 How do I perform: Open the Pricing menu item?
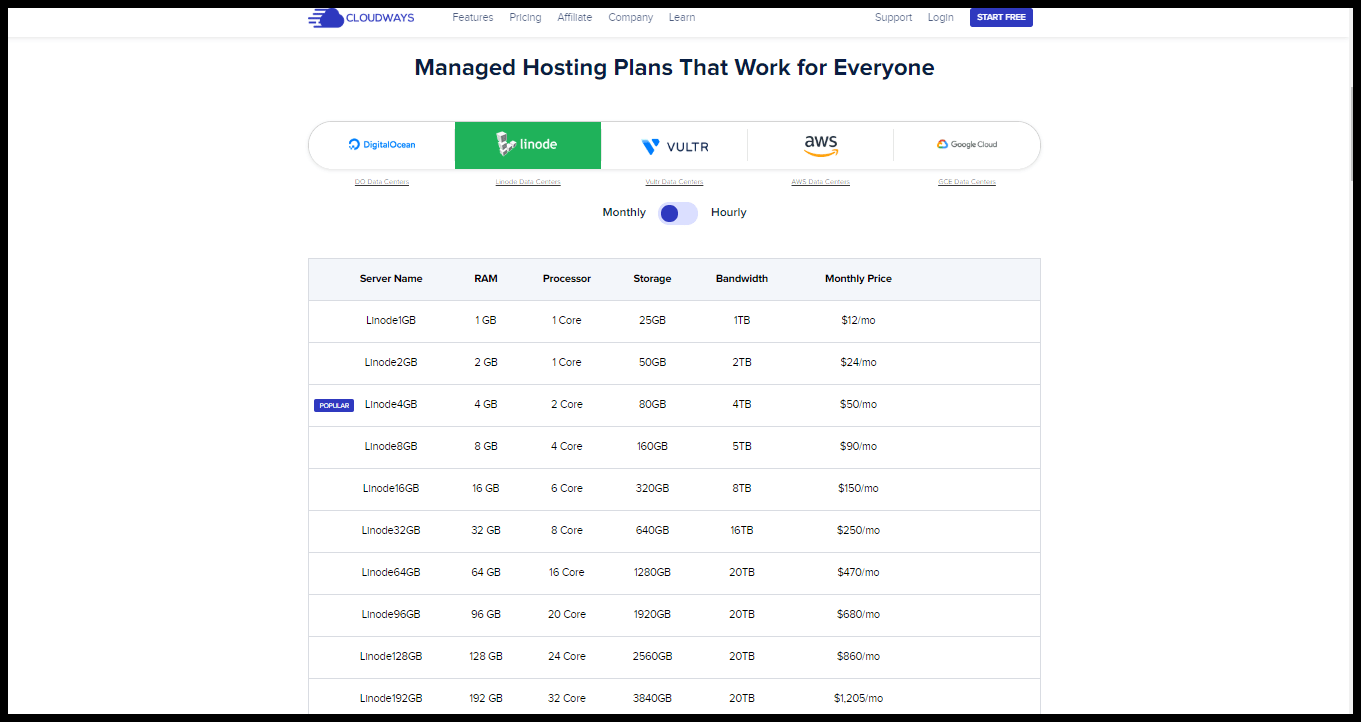point(525,17)
